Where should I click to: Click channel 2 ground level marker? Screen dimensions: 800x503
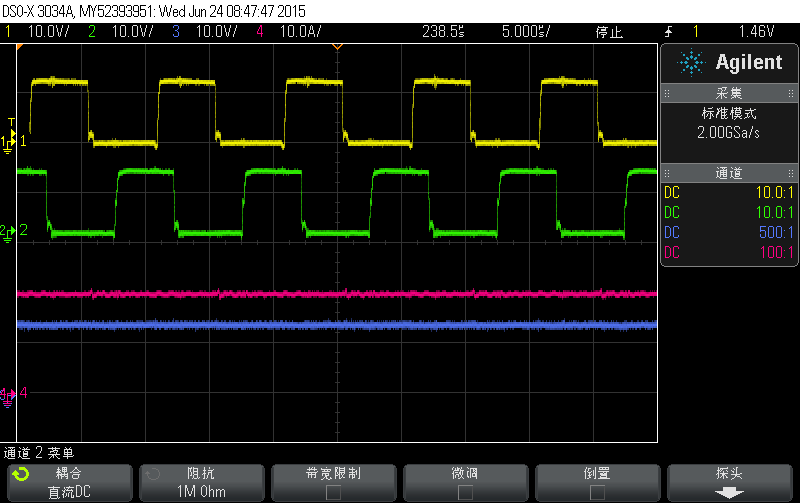tap(7, 233)
